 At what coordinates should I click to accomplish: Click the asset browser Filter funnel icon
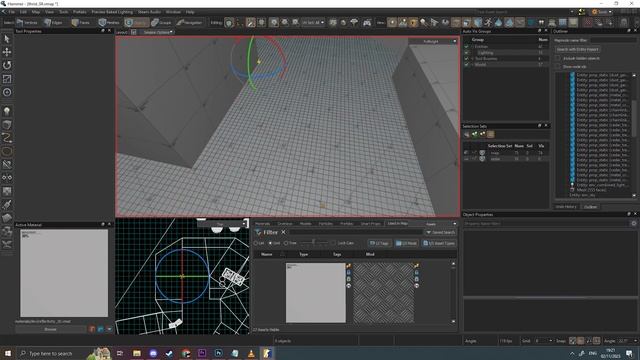(258, 232)
